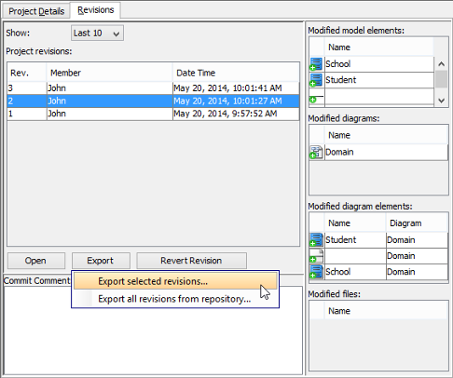Switch to the Project Details tab
453x378 pixels.
coord(36,11)
